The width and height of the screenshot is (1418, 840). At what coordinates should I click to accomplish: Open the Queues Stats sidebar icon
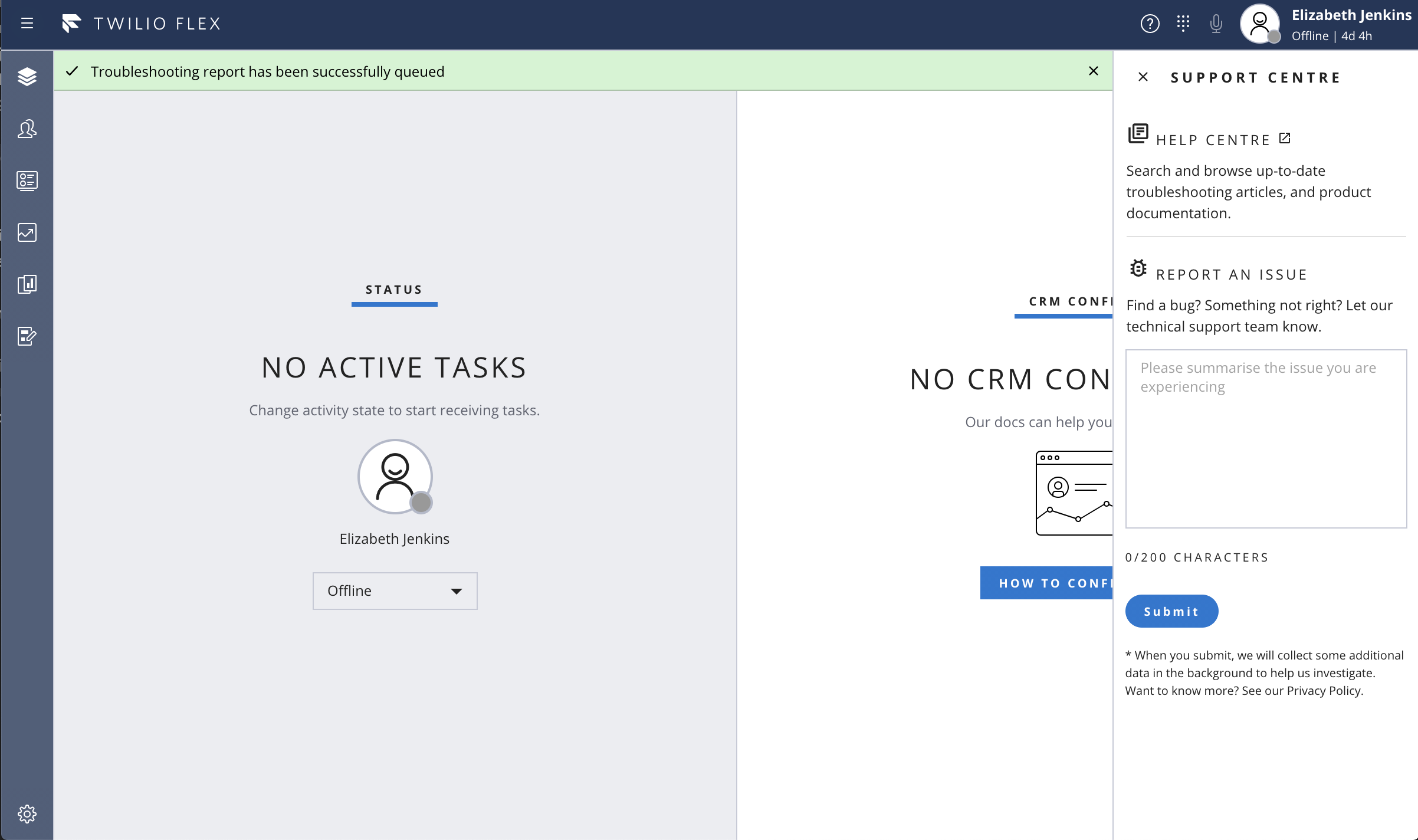(x=27, y=181)
